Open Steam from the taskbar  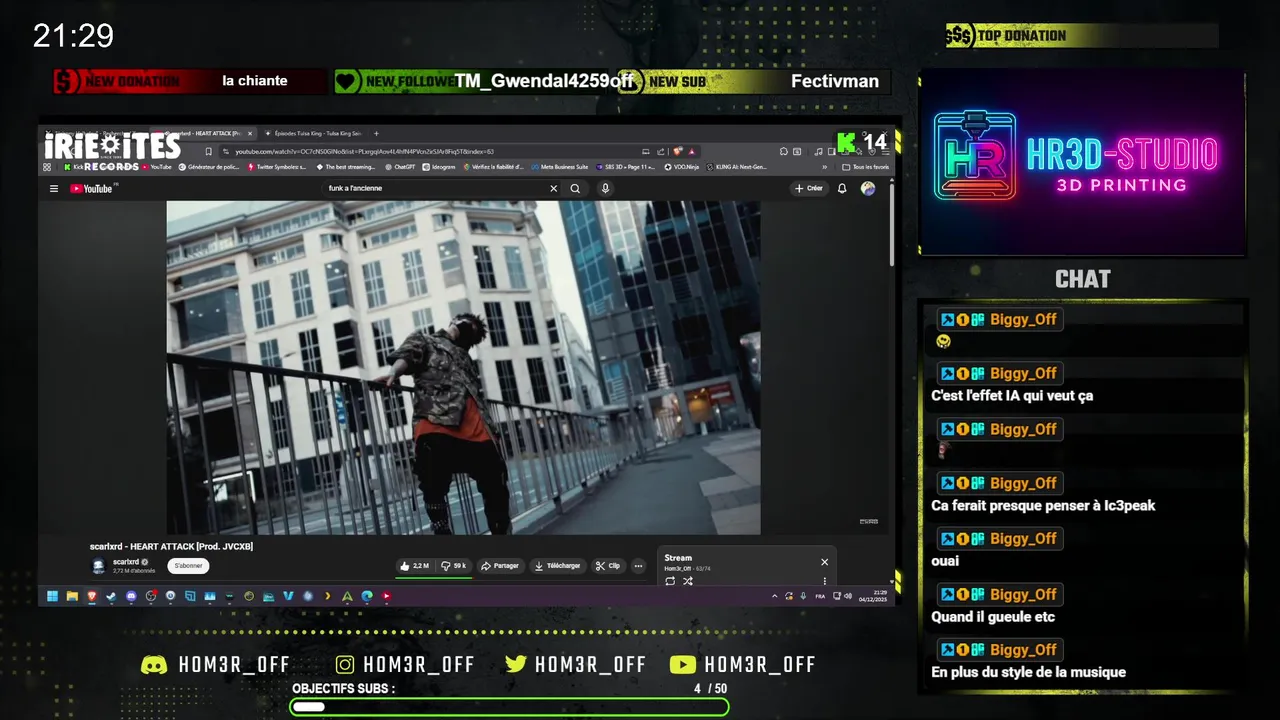point(111,596)
